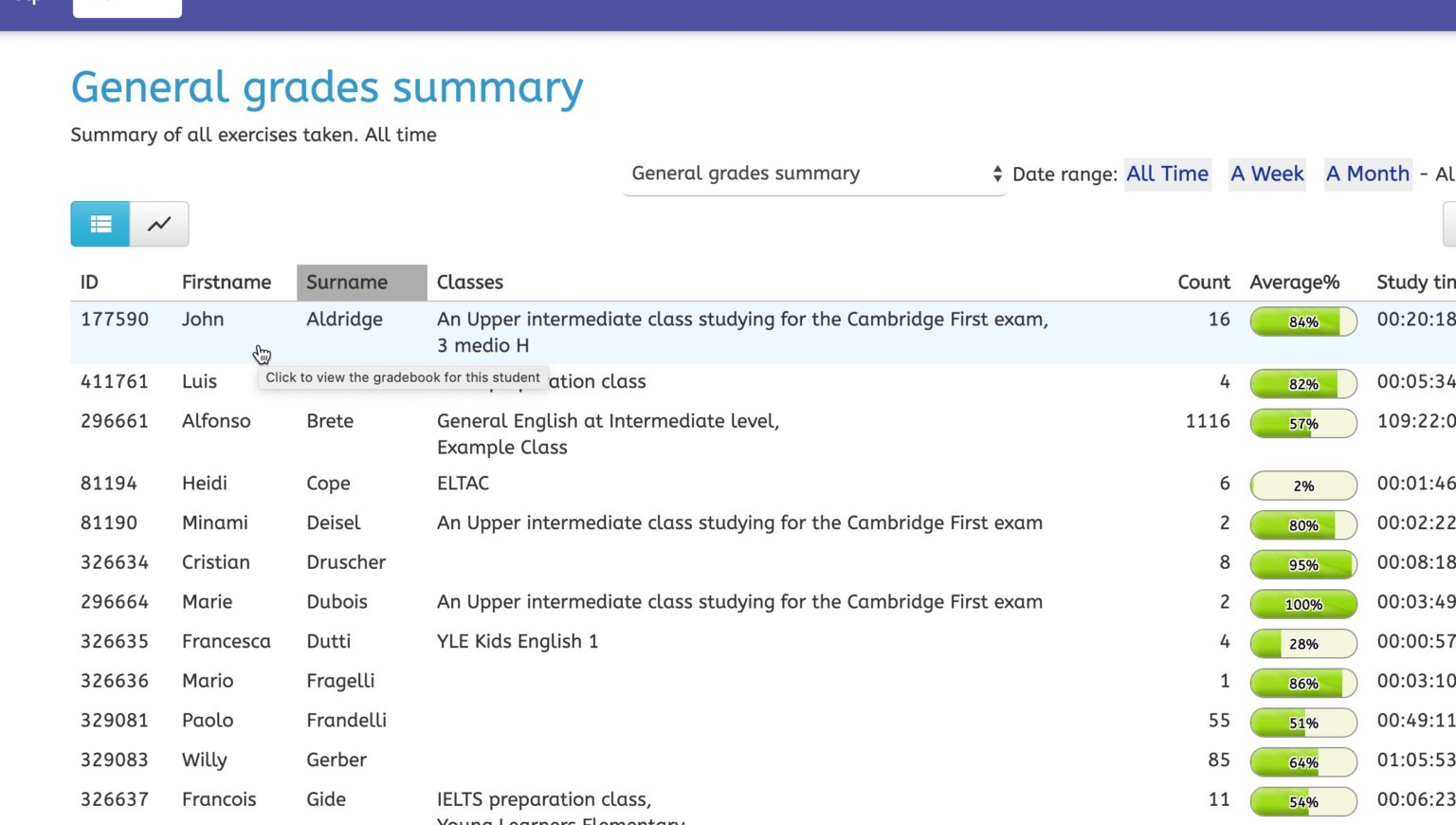
Task: Click Marie Dubois's 100% progress bar
Action: 1303,604
